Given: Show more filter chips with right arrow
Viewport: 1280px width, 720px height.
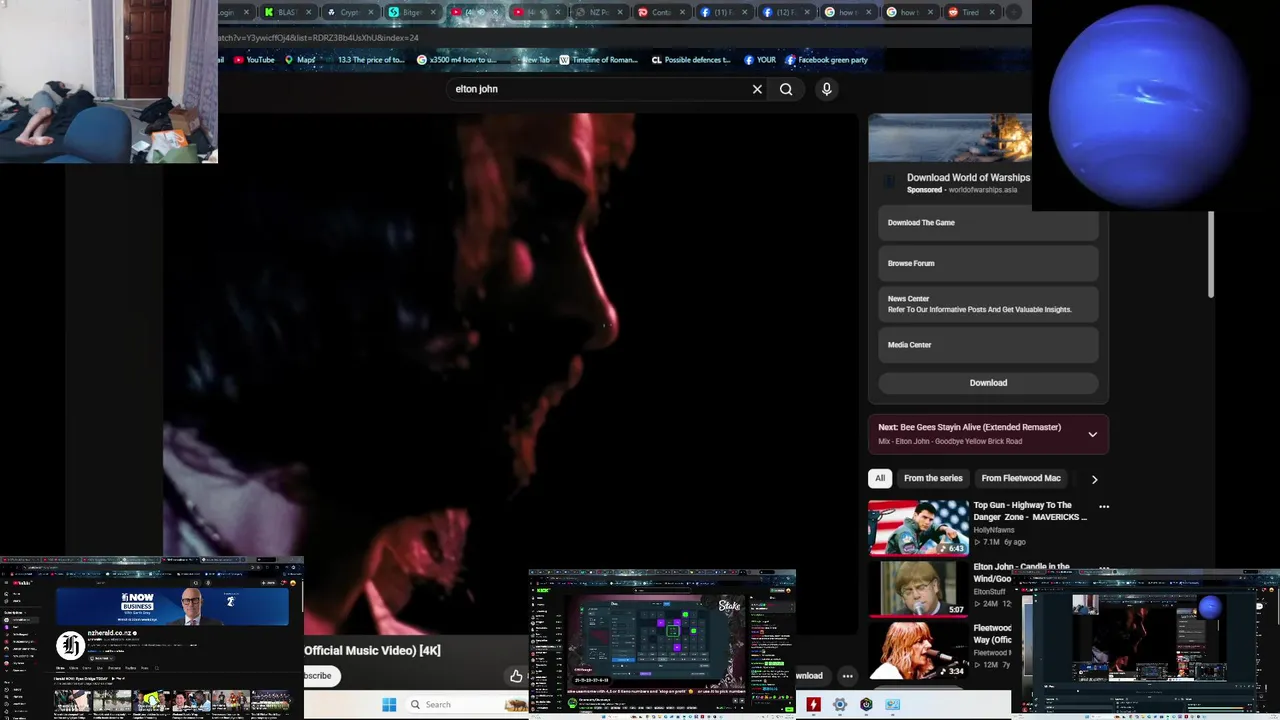Looking at the screenshot, I should (1094, 479).
